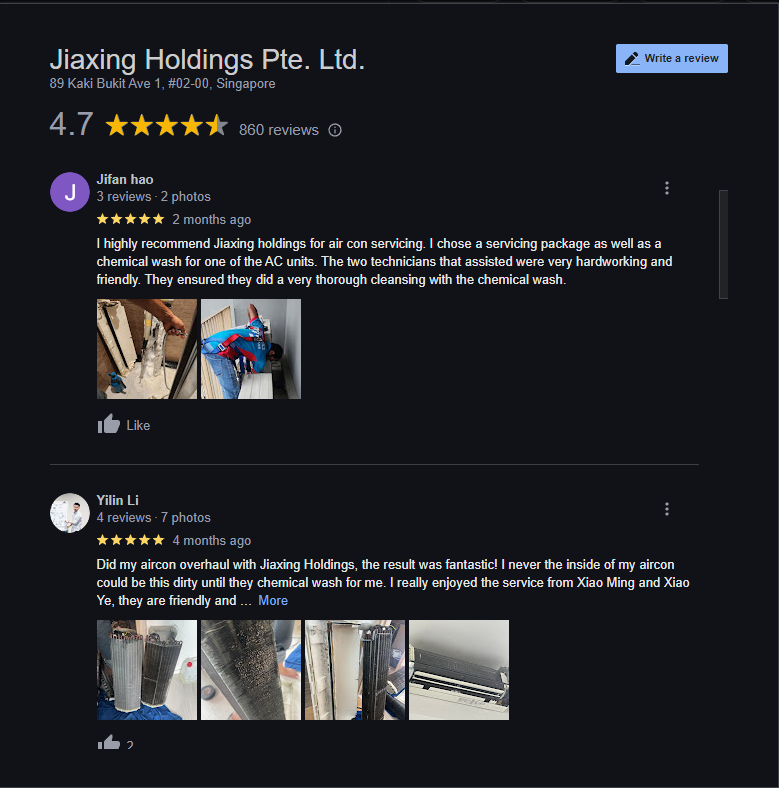Expand Yilin Li's review with More link
The width and height of the screenshot is (779, 788).
[x=273, y=601]
